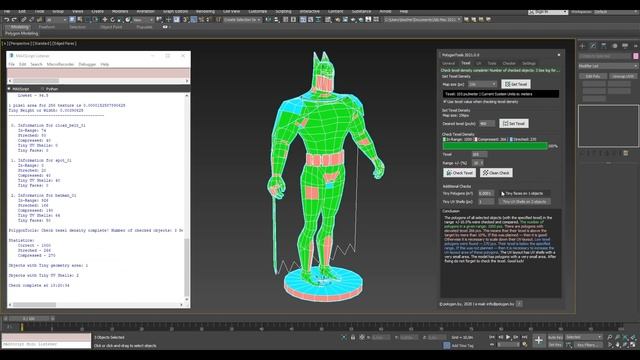Click the Clean Check button
Image resolution: width=640 pixels, height=360 pixels.
(x=496, y=173)
